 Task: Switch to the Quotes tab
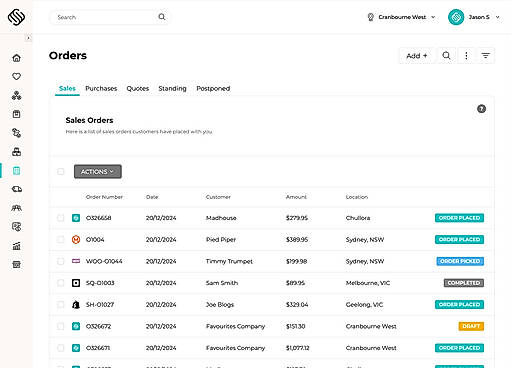click(x=138, y=88)
